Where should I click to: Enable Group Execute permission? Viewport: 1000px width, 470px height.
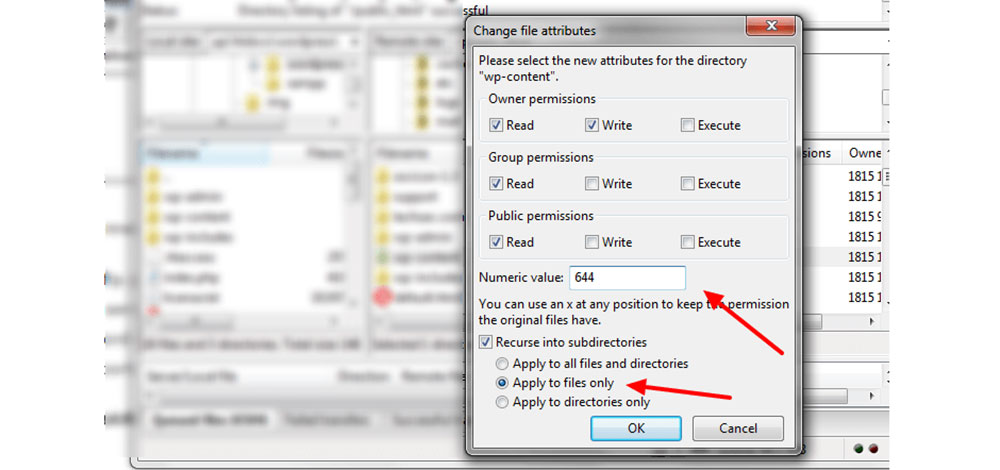(x=688, y=184)
